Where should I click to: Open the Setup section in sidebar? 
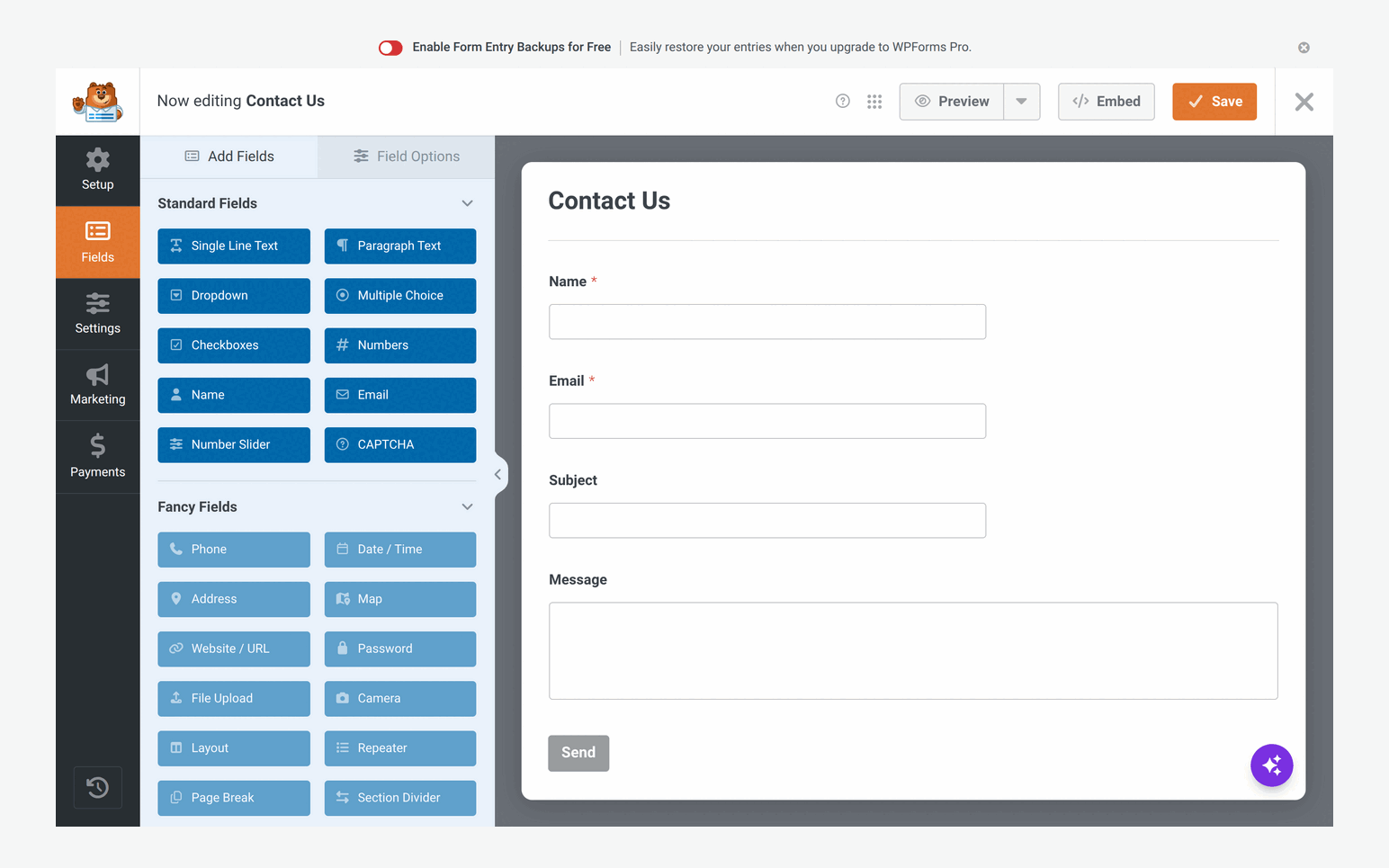98,170
